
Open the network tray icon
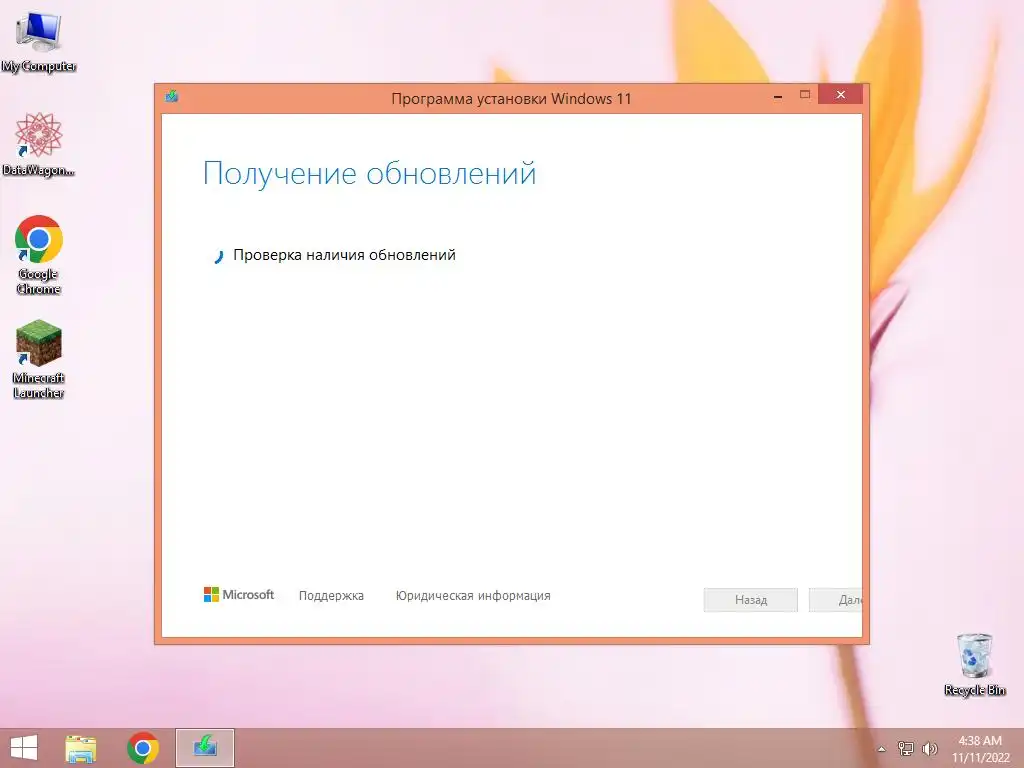[x=906, y=748]
